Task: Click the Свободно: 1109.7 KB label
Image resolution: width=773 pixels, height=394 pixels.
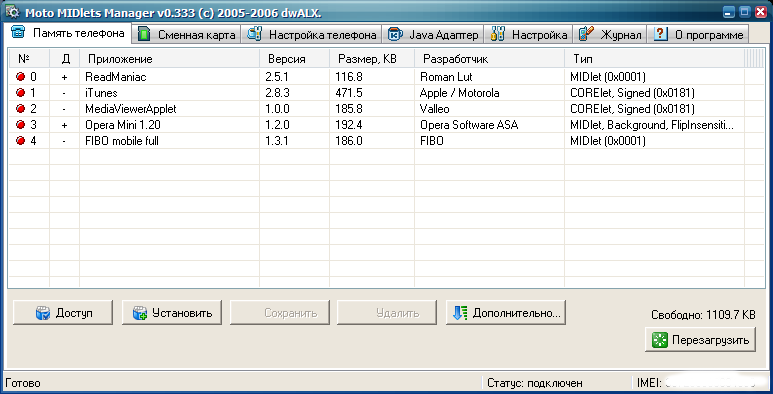Action: click(703, 315)
